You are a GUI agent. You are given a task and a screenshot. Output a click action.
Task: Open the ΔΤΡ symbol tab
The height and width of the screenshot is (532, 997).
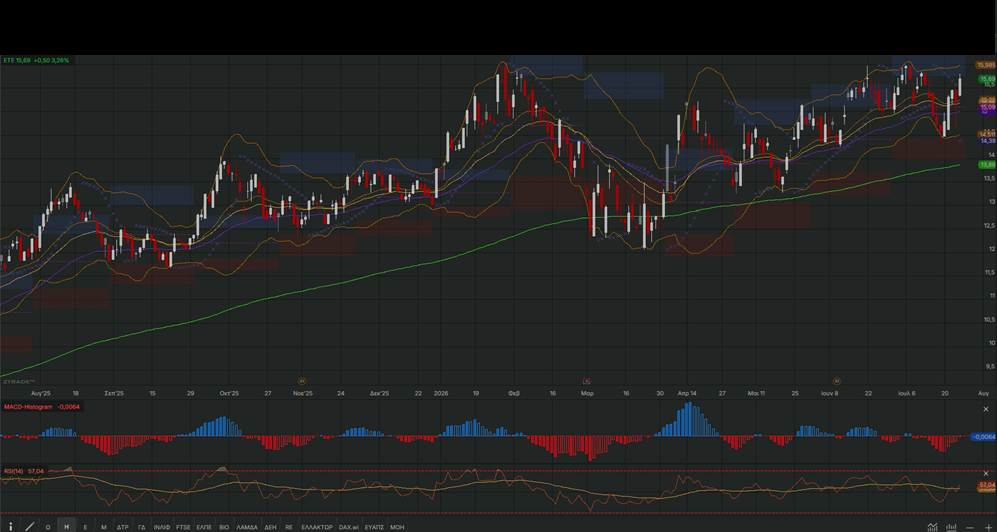tap(123, 527)
